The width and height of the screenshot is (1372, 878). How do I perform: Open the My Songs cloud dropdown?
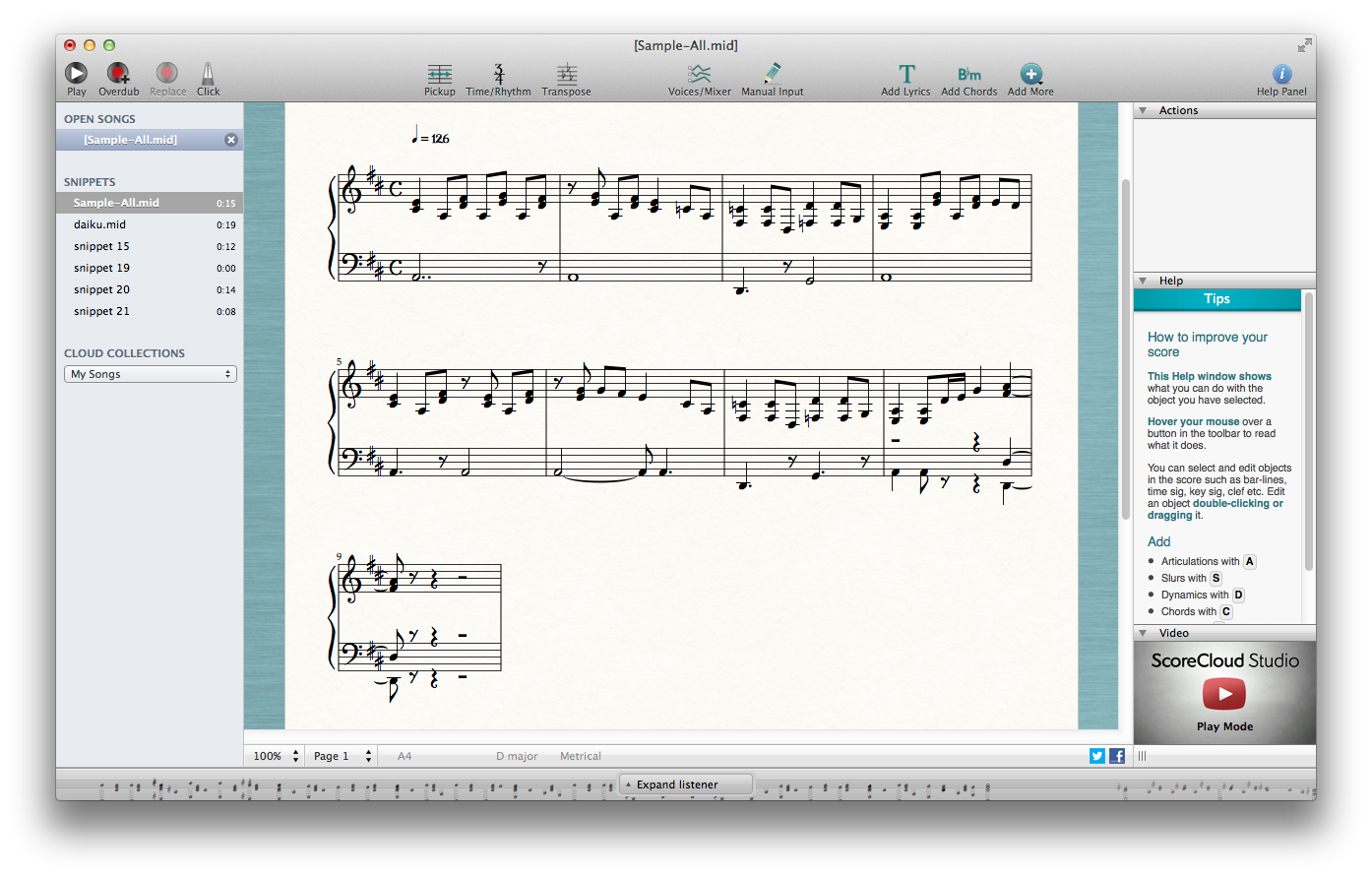coord(151,374)
